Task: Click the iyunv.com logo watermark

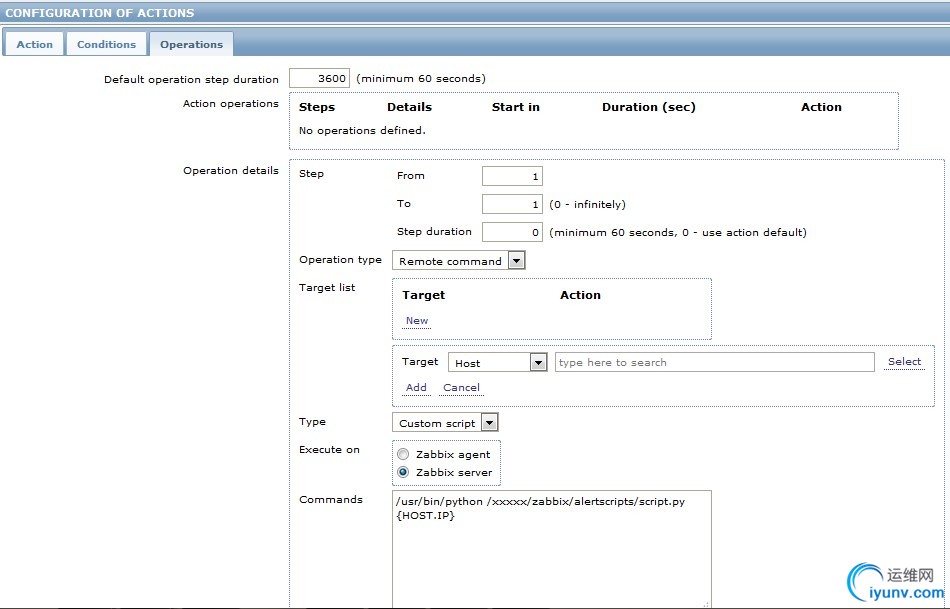Action: click(893, 583)
